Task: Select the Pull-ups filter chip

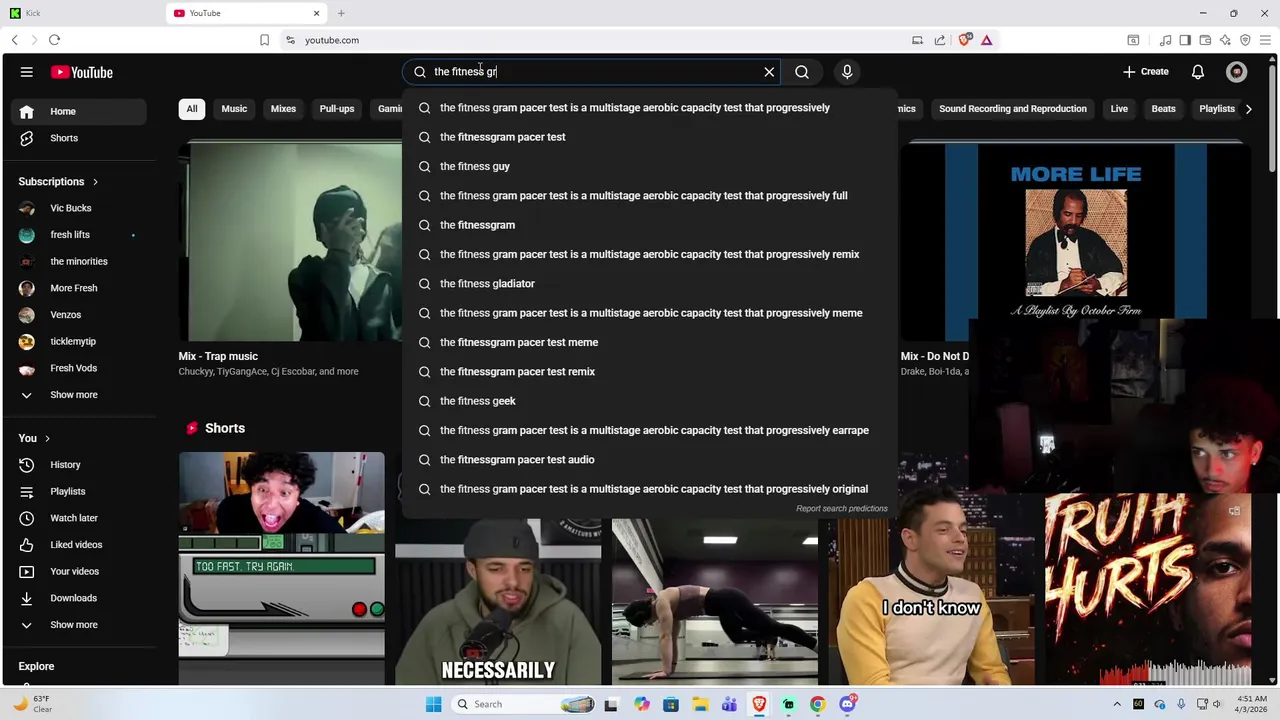Action: [337, 109]
